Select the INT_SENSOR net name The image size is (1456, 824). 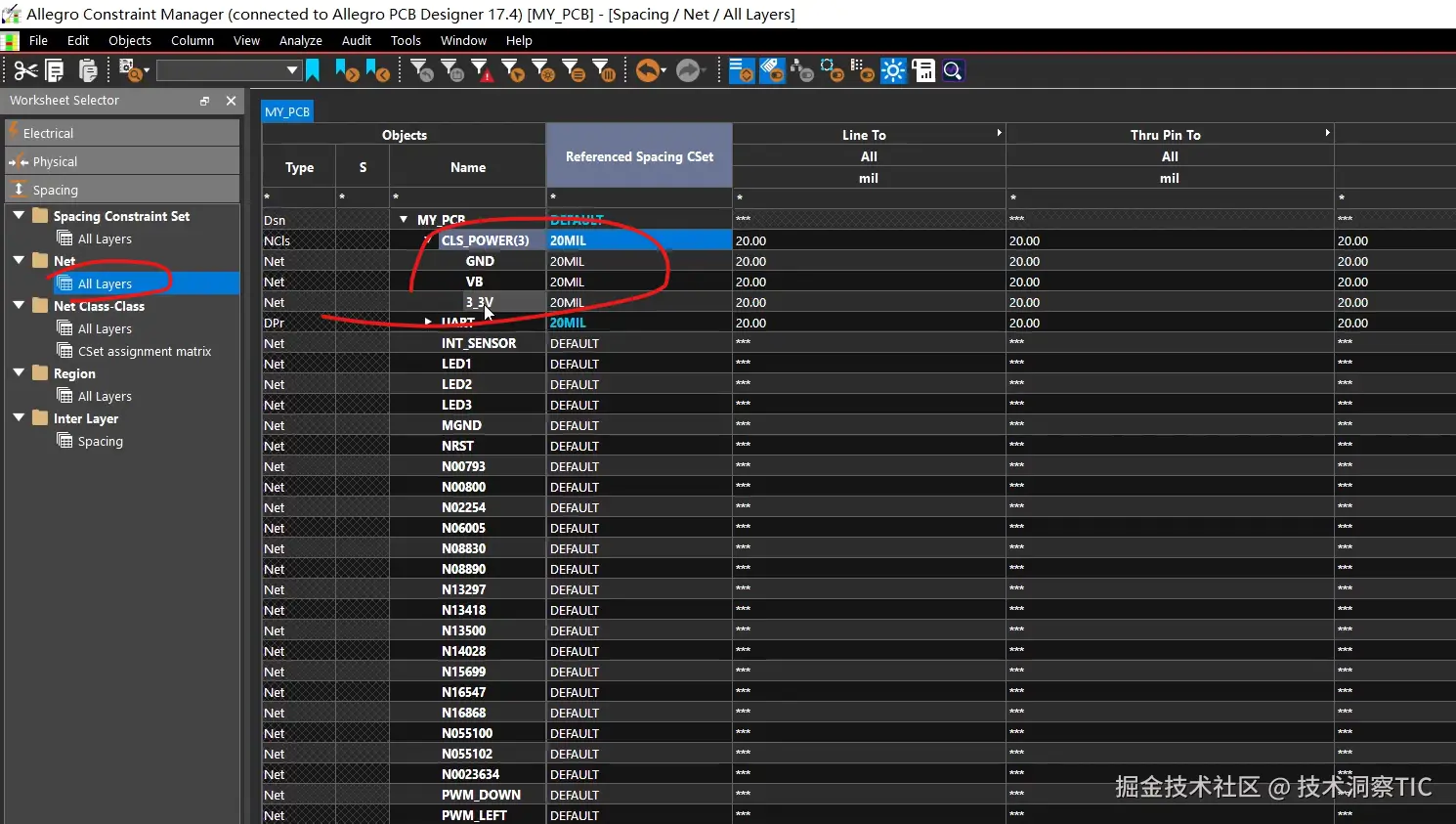479,343
